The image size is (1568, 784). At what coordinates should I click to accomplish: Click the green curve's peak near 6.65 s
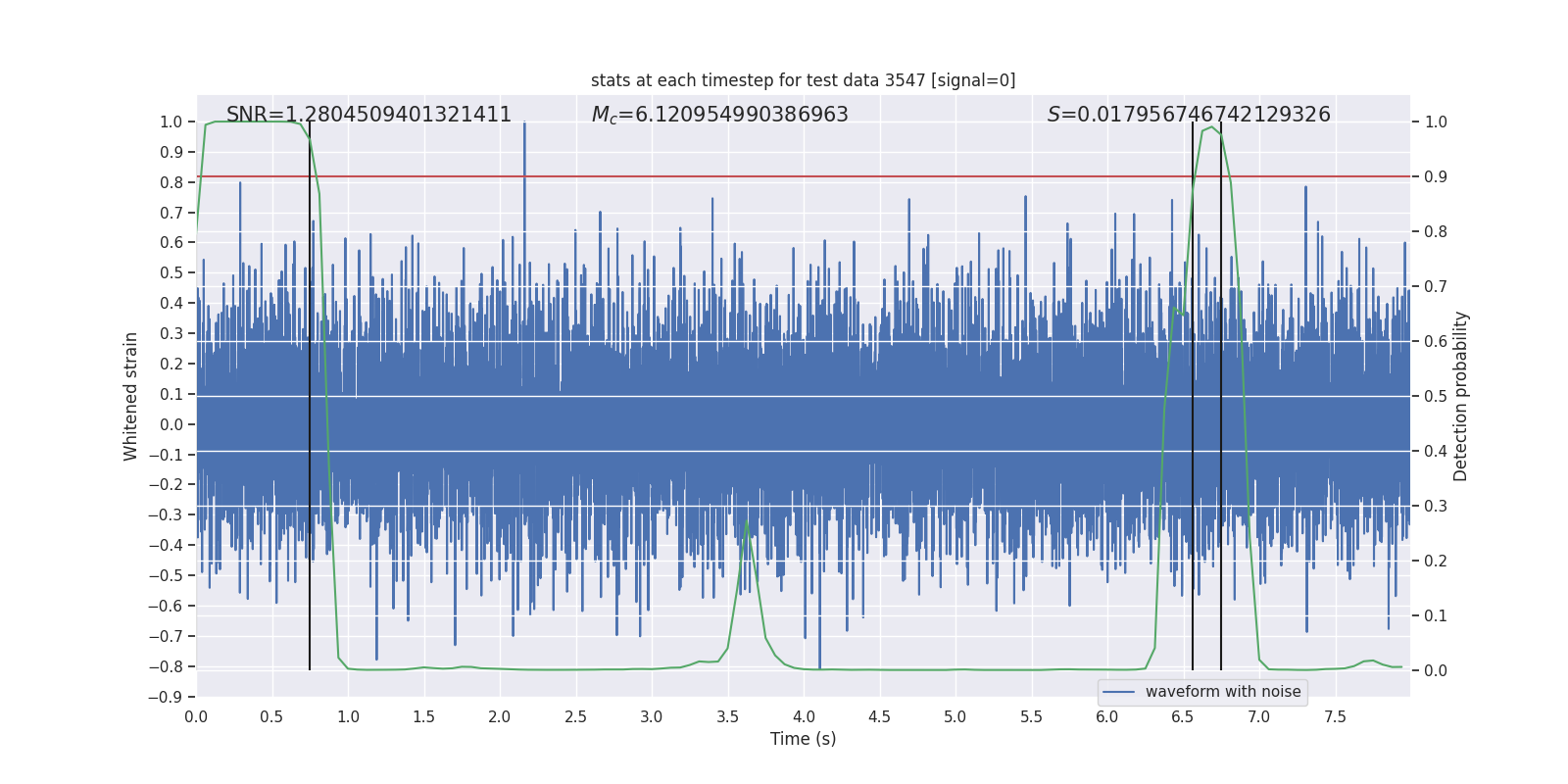pyautogui.click(x=1212, y=127)
